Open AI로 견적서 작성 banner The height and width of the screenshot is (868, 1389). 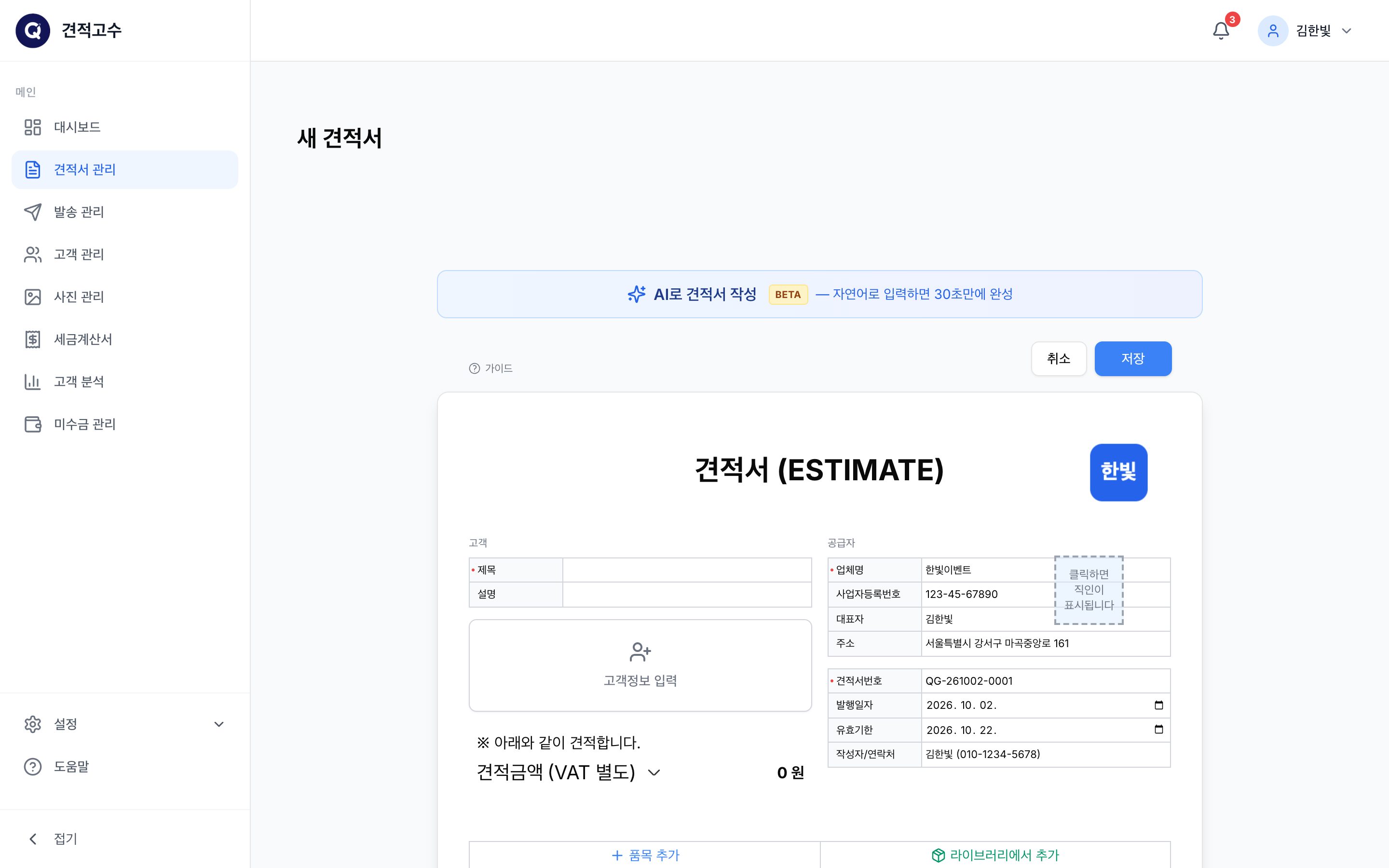[819, 294]
